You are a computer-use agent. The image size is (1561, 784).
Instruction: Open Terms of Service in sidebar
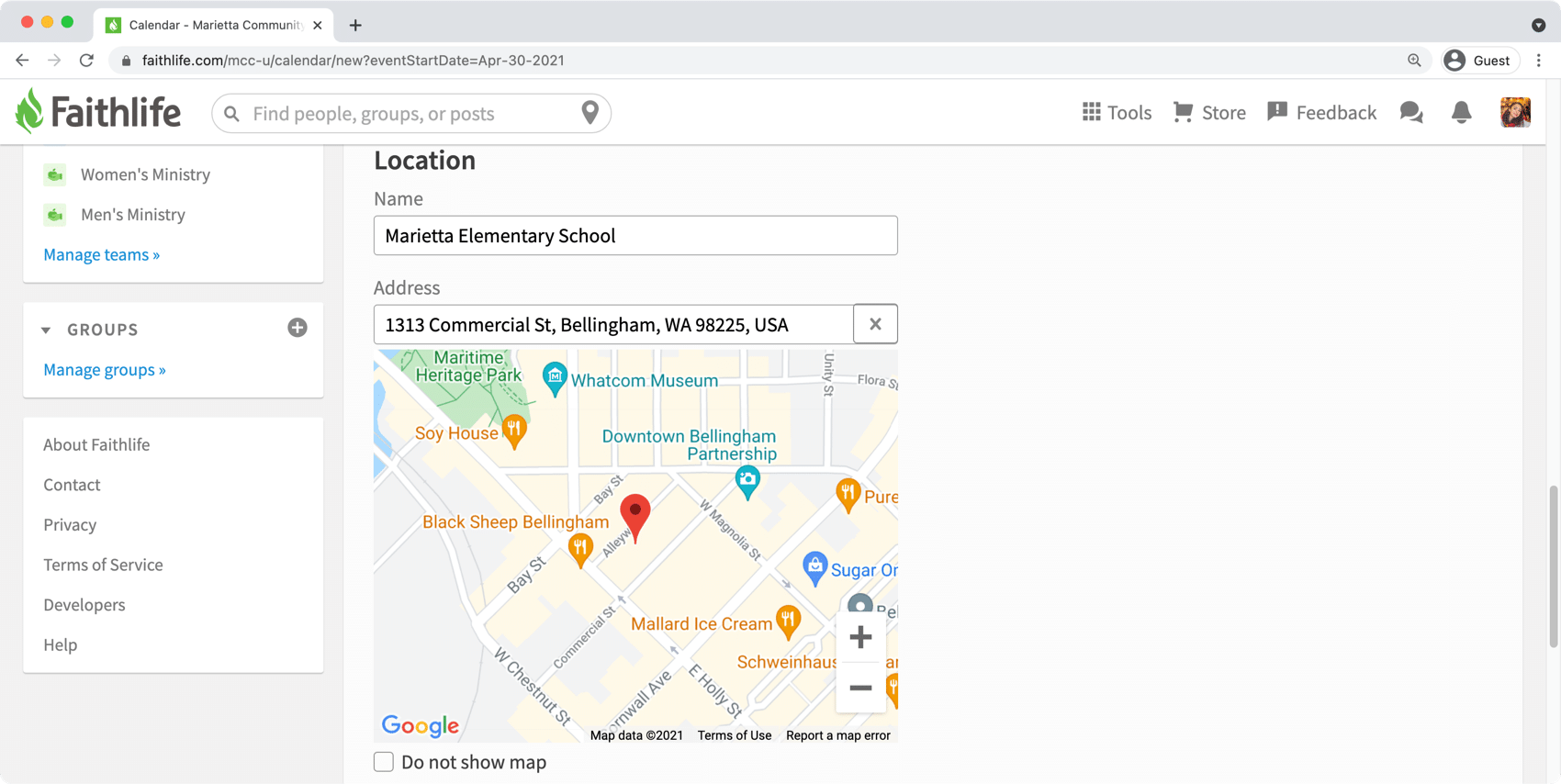click(x=103, y=565)
